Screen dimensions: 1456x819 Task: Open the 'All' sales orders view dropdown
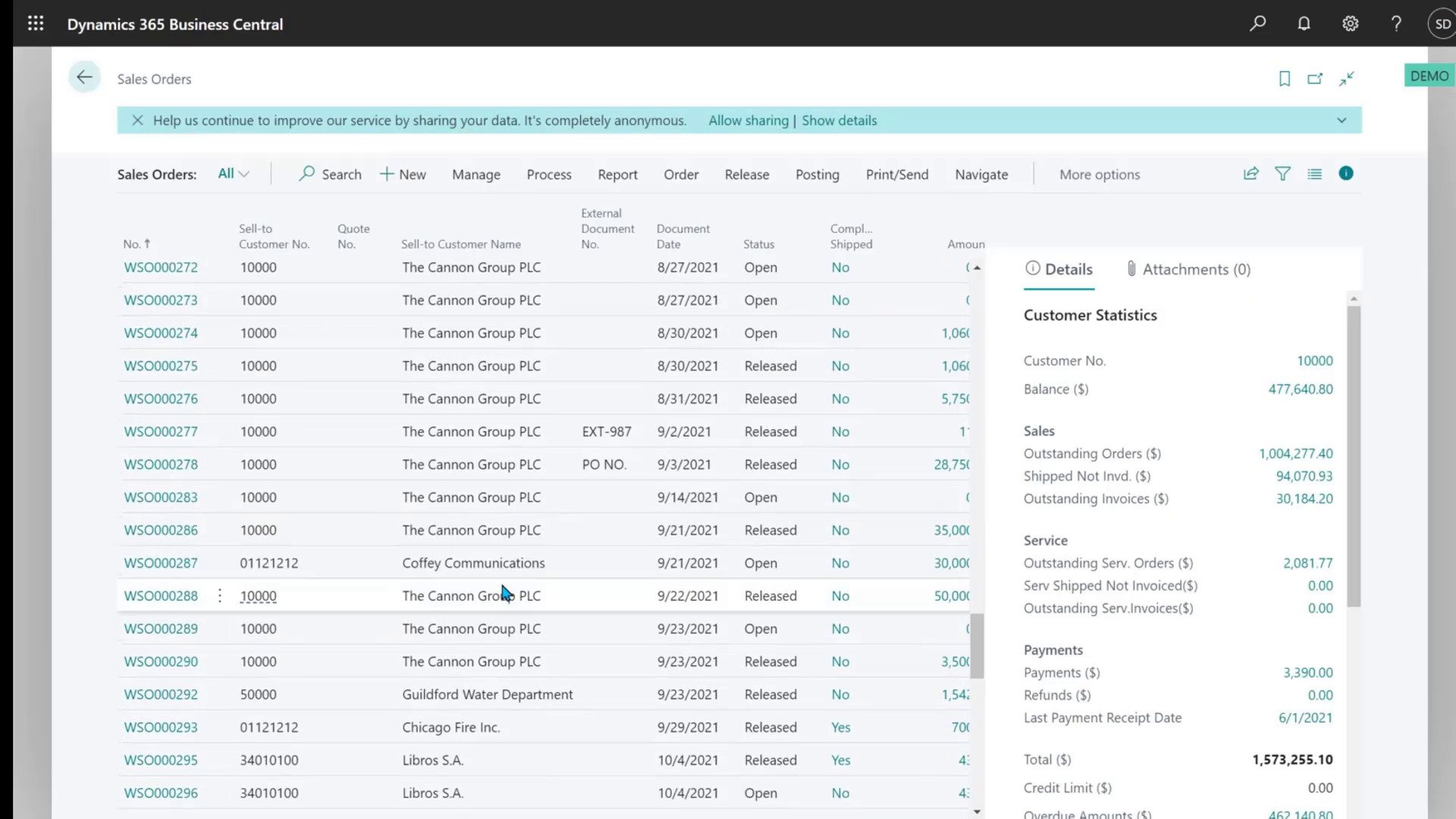click(x=233, y=174)
